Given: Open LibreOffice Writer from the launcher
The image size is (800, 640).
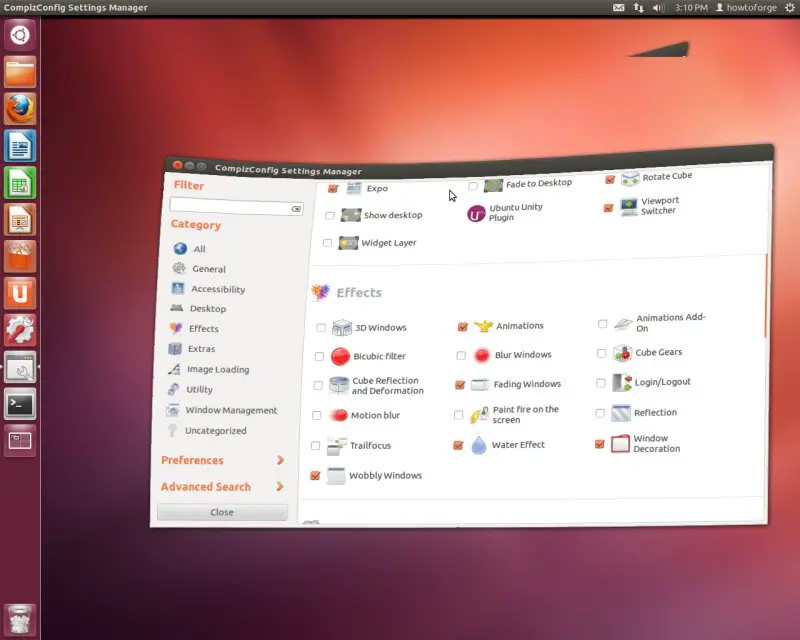Looking at the screenshot, I should (20, 146).
